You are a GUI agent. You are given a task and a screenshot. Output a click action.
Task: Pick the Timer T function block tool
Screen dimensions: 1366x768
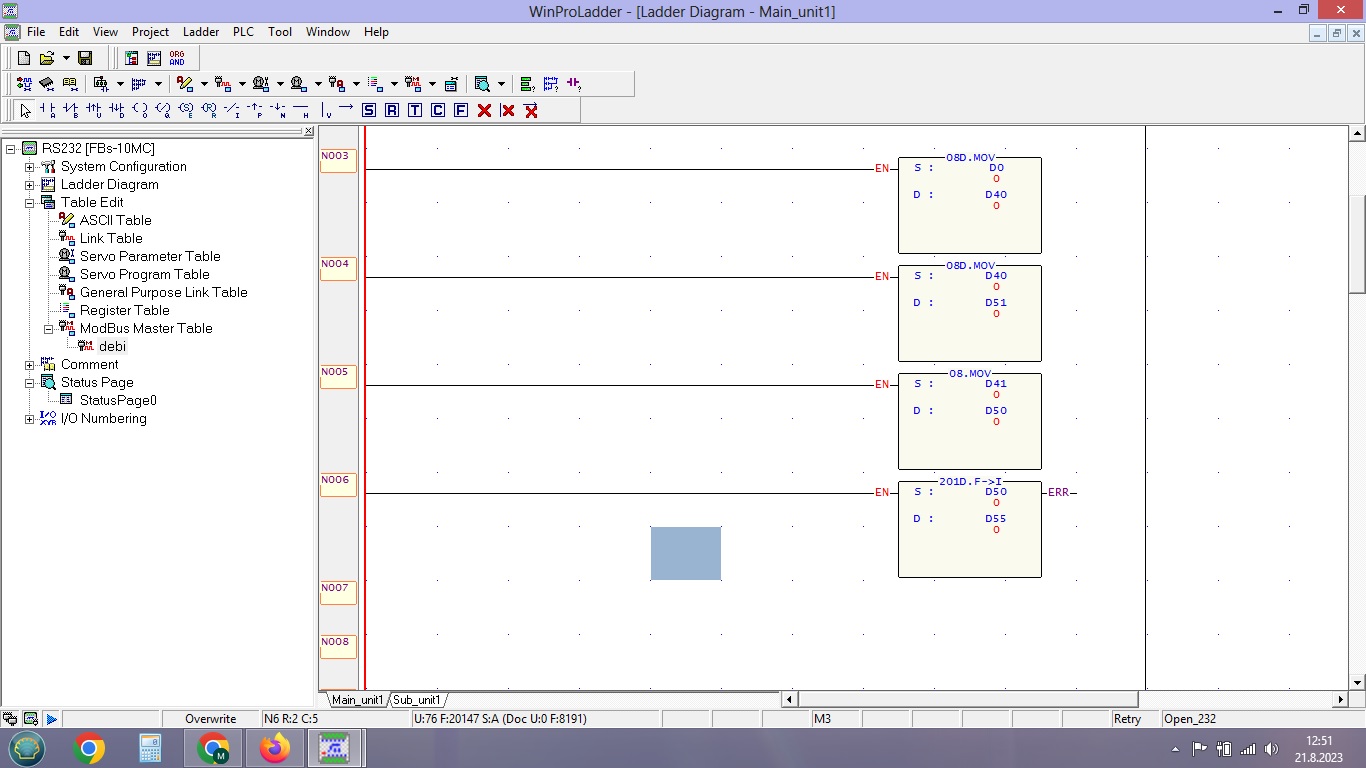click(415, 110)
